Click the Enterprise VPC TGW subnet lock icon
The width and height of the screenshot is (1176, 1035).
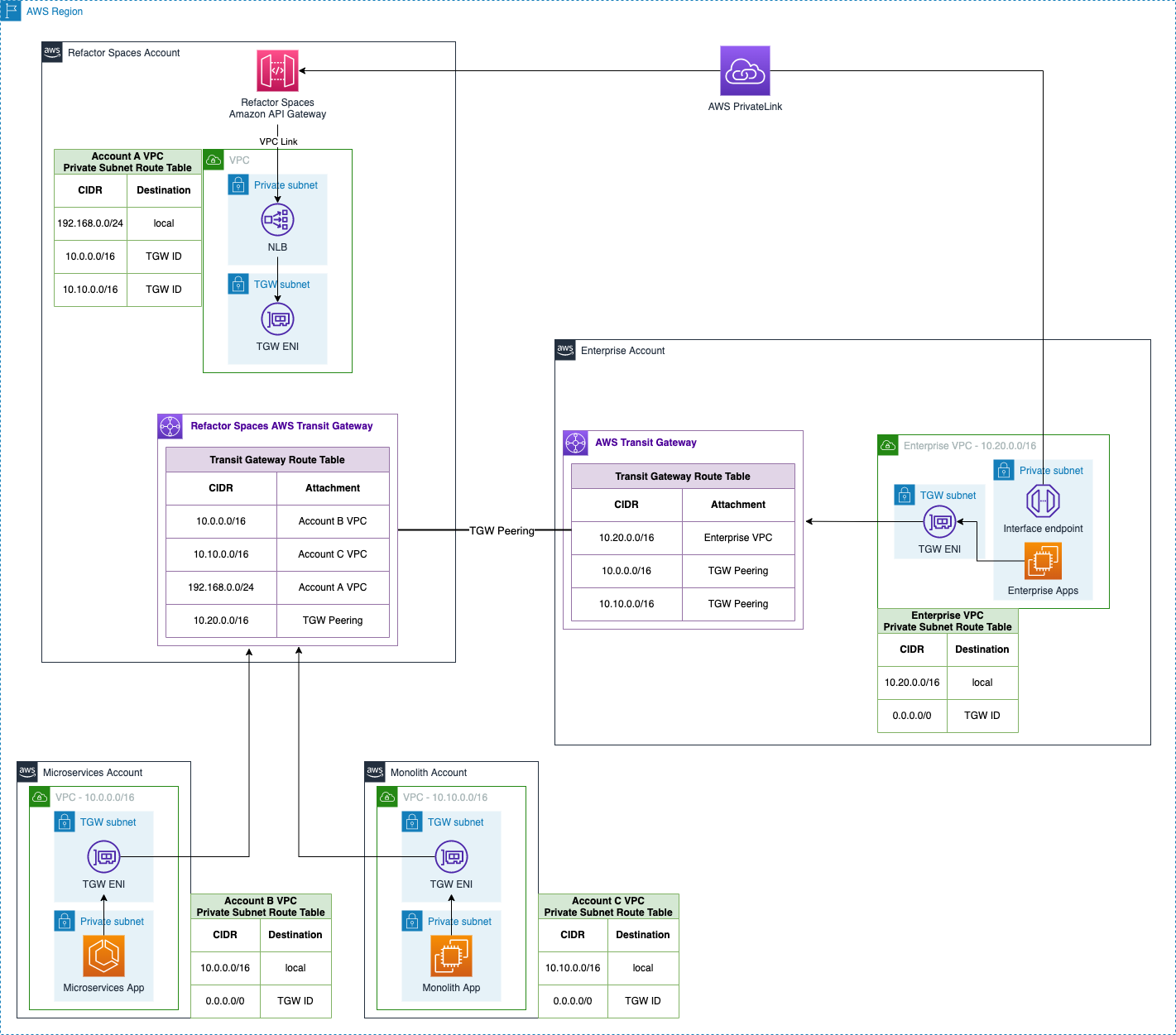[905, 495]
